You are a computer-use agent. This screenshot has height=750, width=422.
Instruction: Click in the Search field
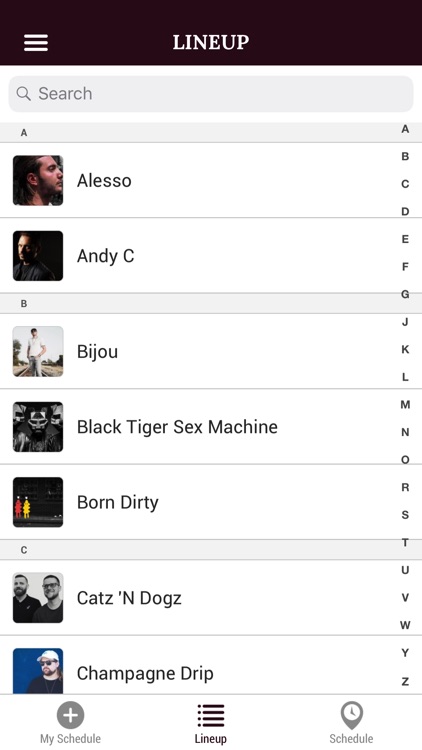point(211,94)
